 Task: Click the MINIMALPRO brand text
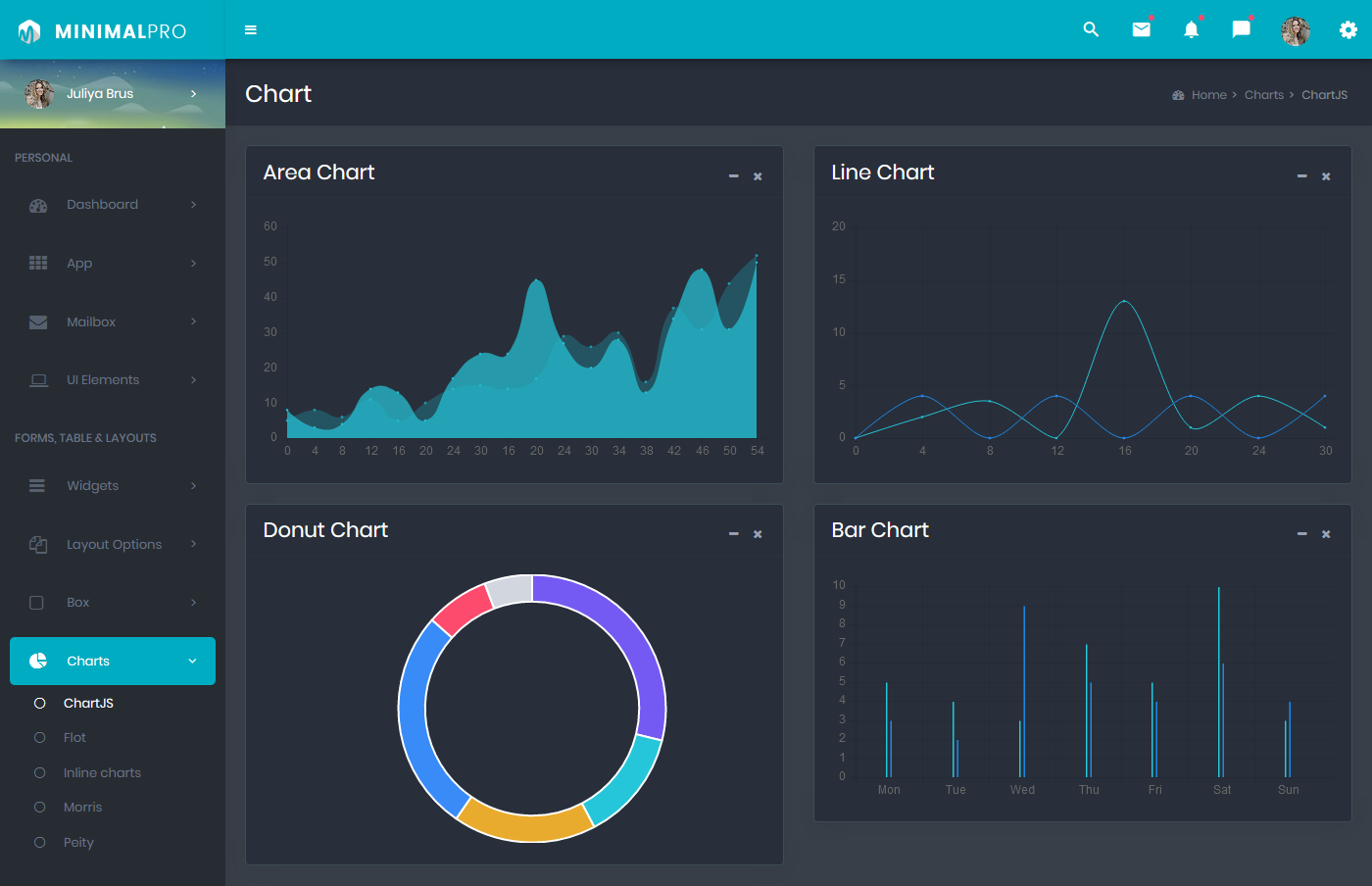(x=121, y=31)
